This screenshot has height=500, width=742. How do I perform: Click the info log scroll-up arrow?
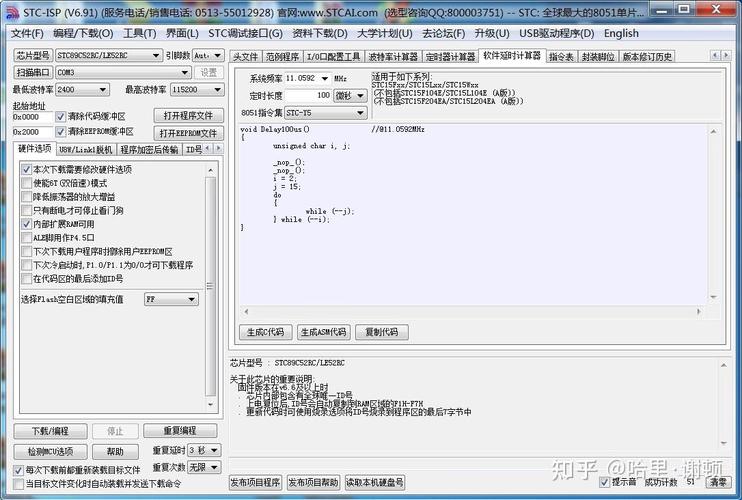pos(724,365)
